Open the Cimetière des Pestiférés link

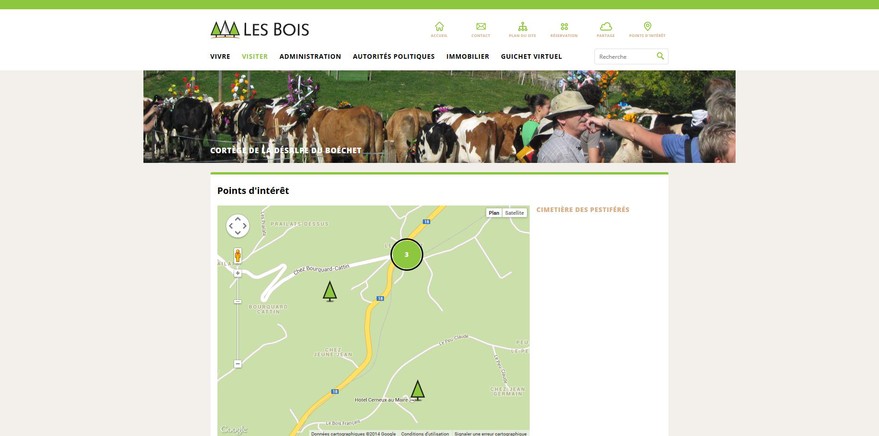(x=583, y=210)
